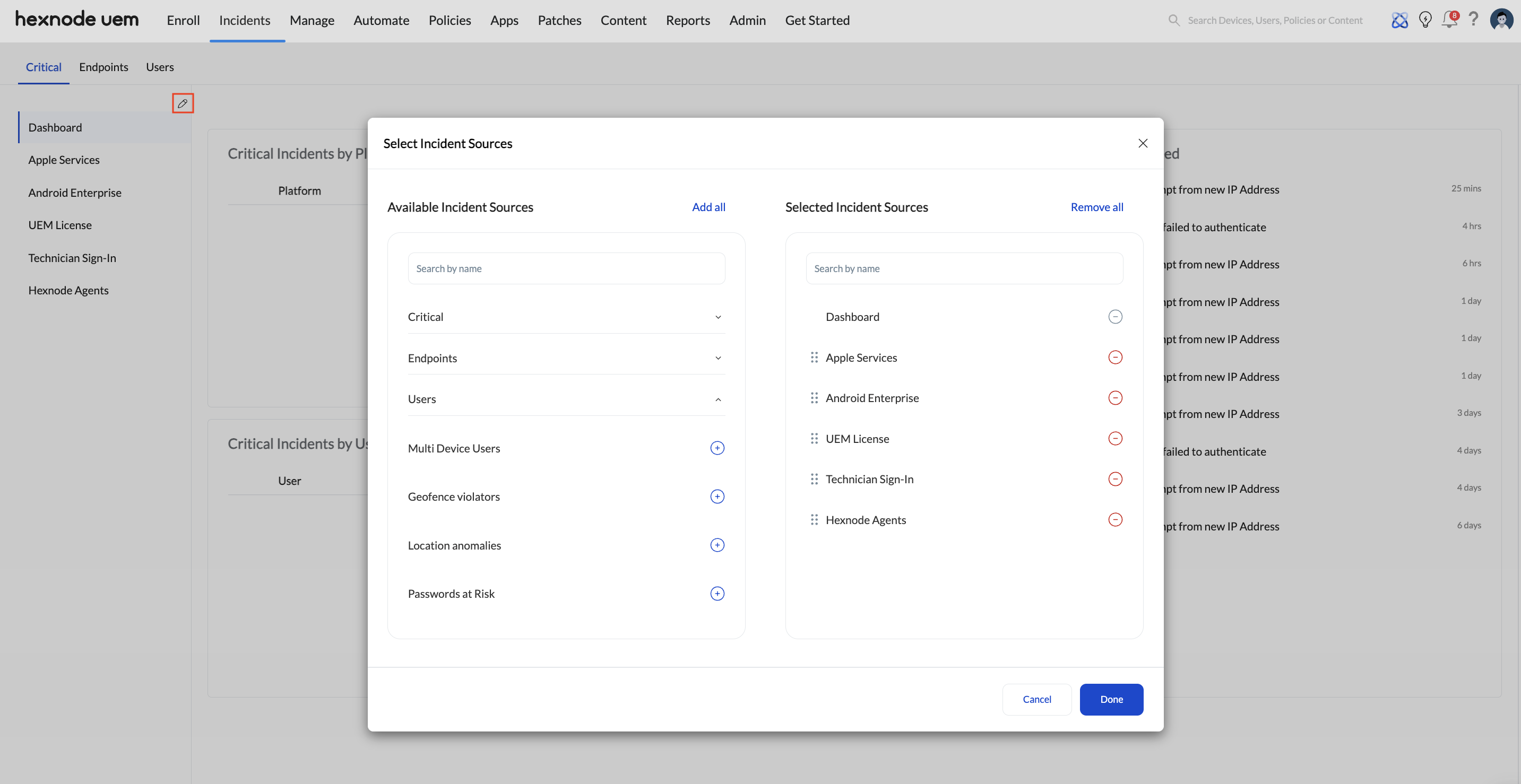Screen dimensions: 1521x784
Task: Select Dashboard in the left sidebar
Action: 105,127
